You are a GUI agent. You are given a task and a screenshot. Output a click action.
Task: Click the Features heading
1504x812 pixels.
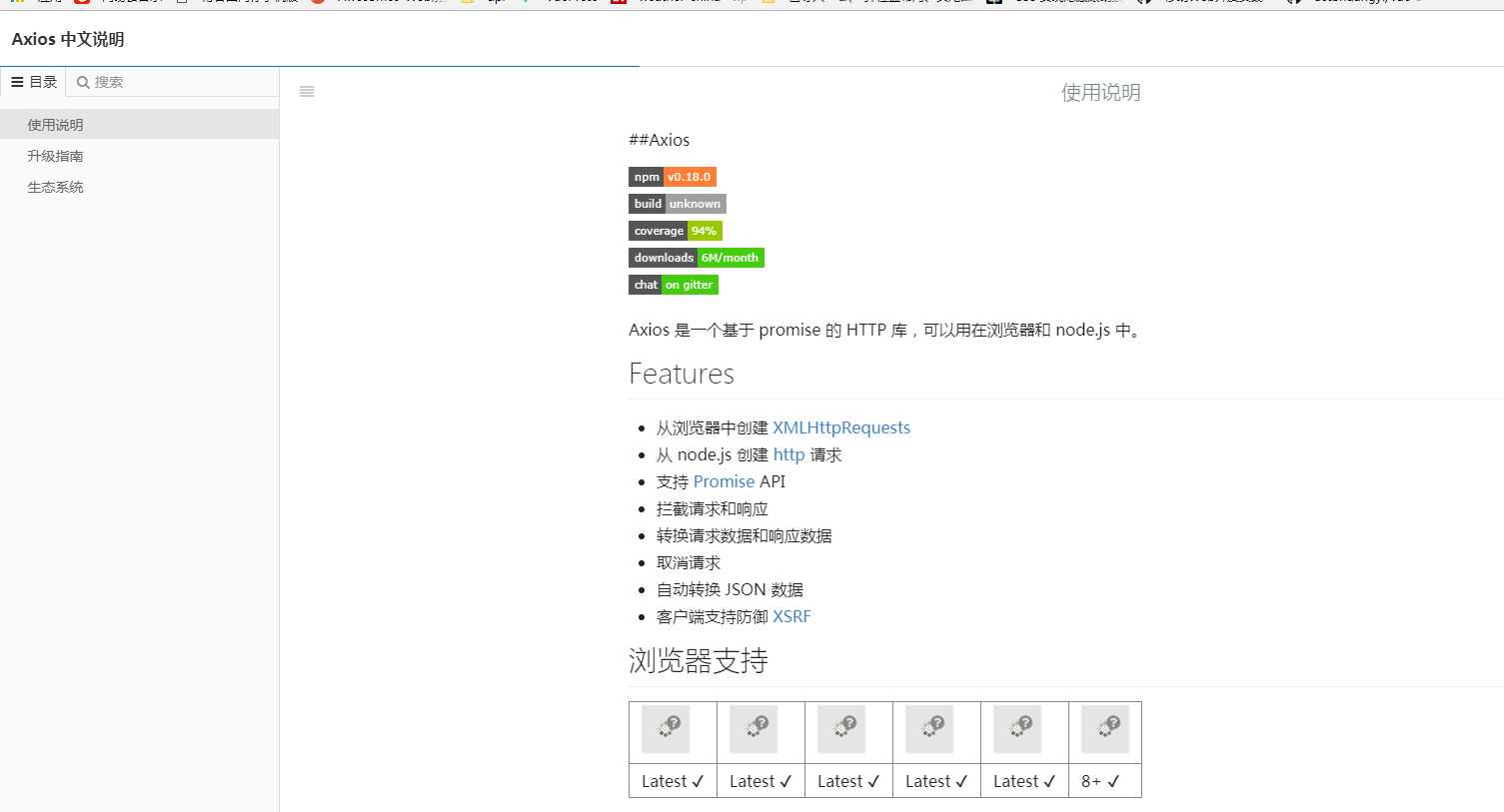coord(682,374)
